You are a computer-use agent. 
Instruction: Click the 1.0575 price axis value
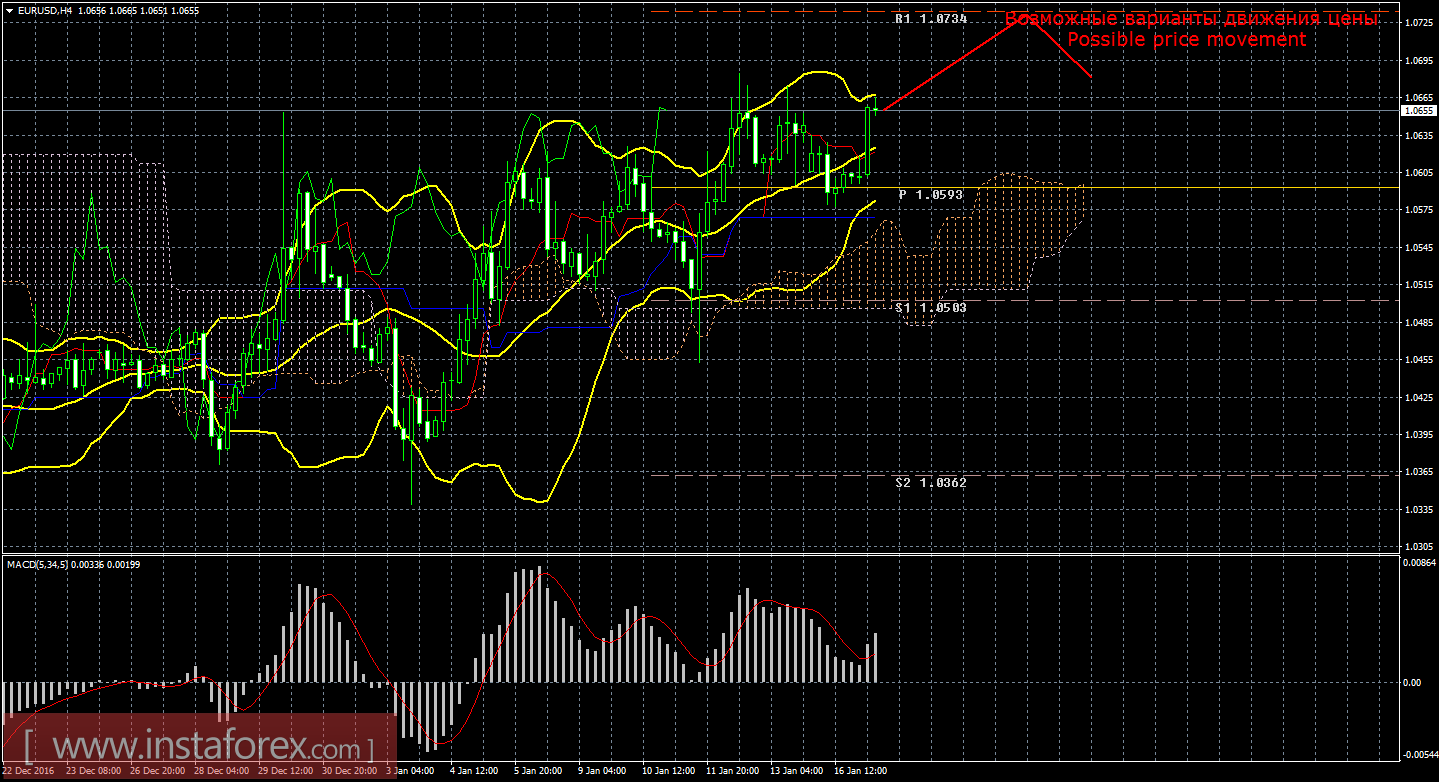click(x=1418, y=210)
